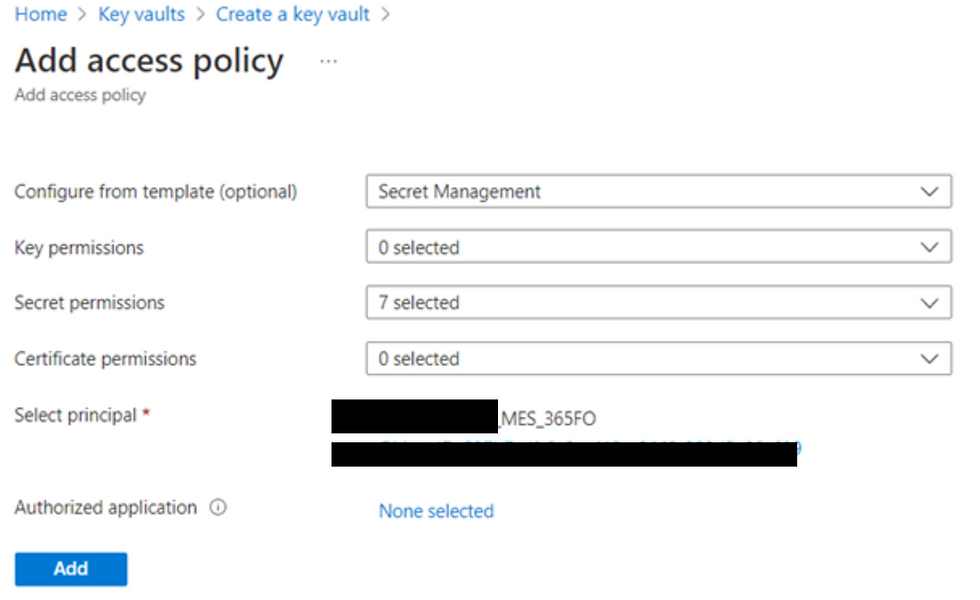
Task: Click chevron arrow on Certificate permissions
Action: pos(929,359)
